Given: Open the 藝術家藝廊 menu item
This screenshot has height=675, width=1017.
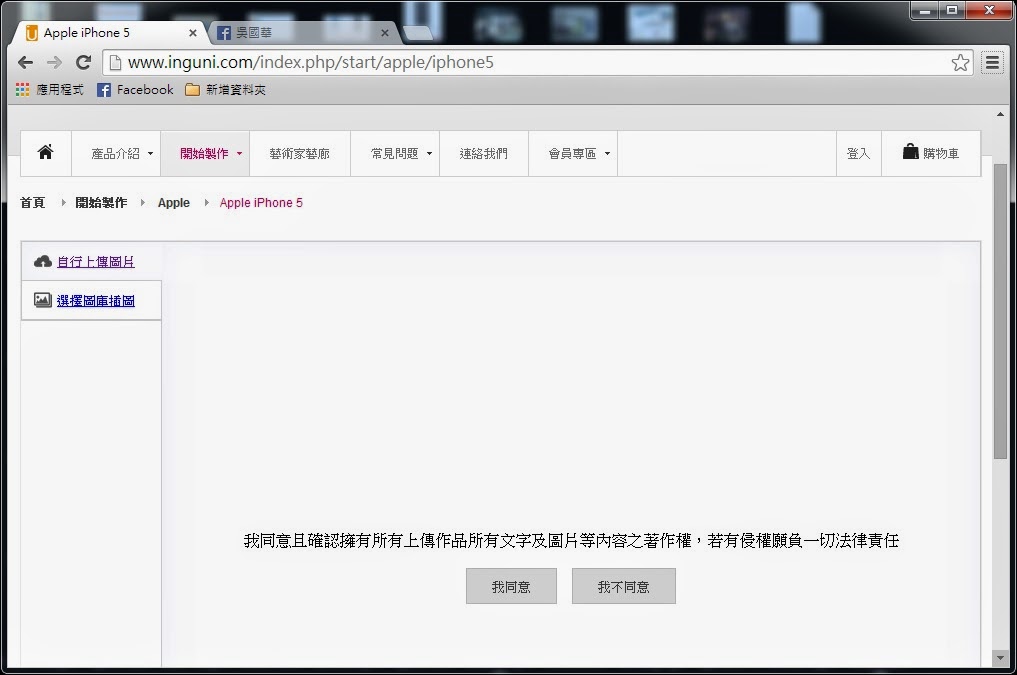Looking at the screenshot, I should click(x=300, y=153).
